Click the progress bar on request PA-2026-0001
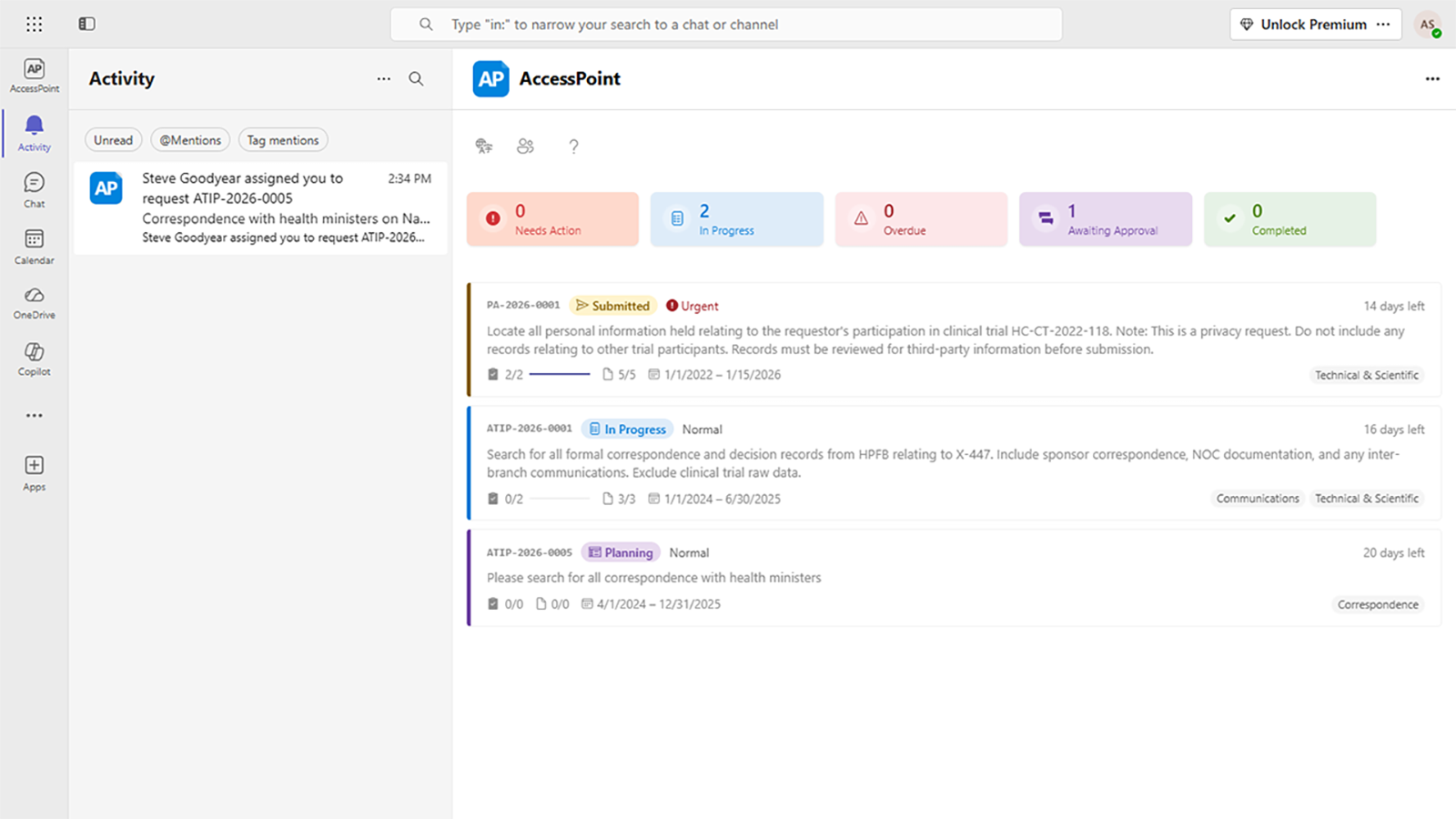 (x=558, y=374)
